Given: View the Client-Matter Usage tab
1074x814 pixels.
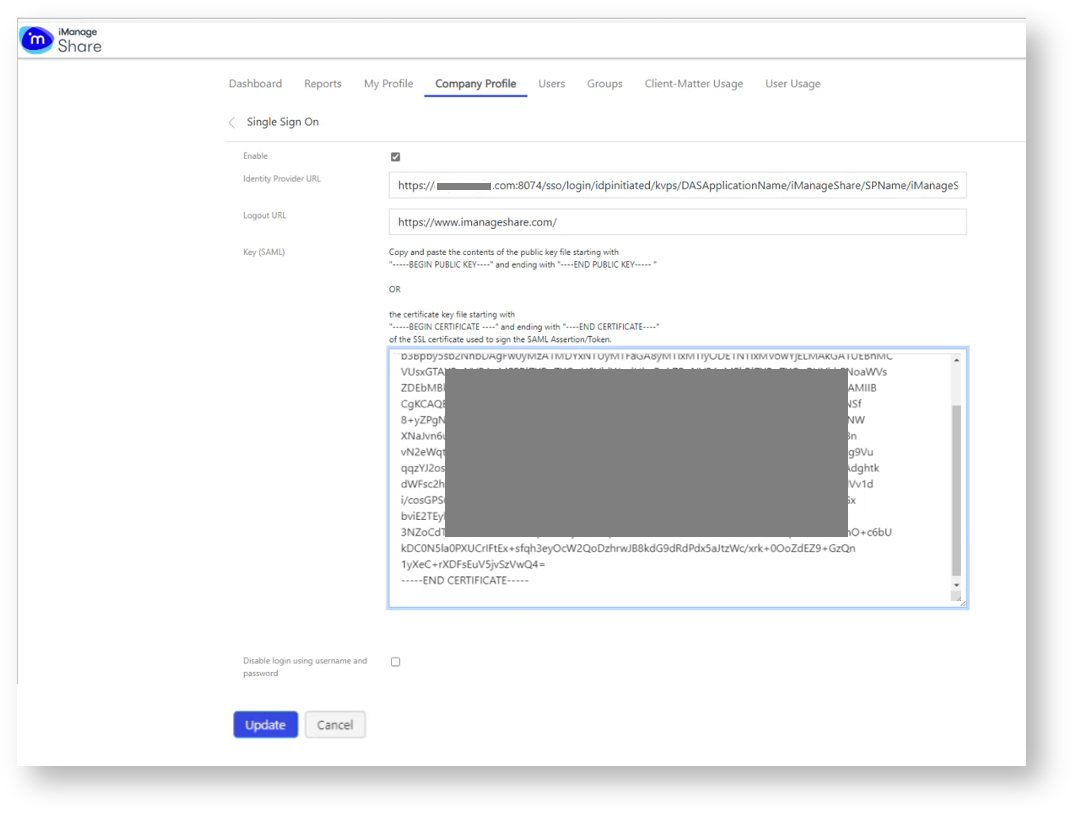Looking at the screenshot, I should point(693,84).
